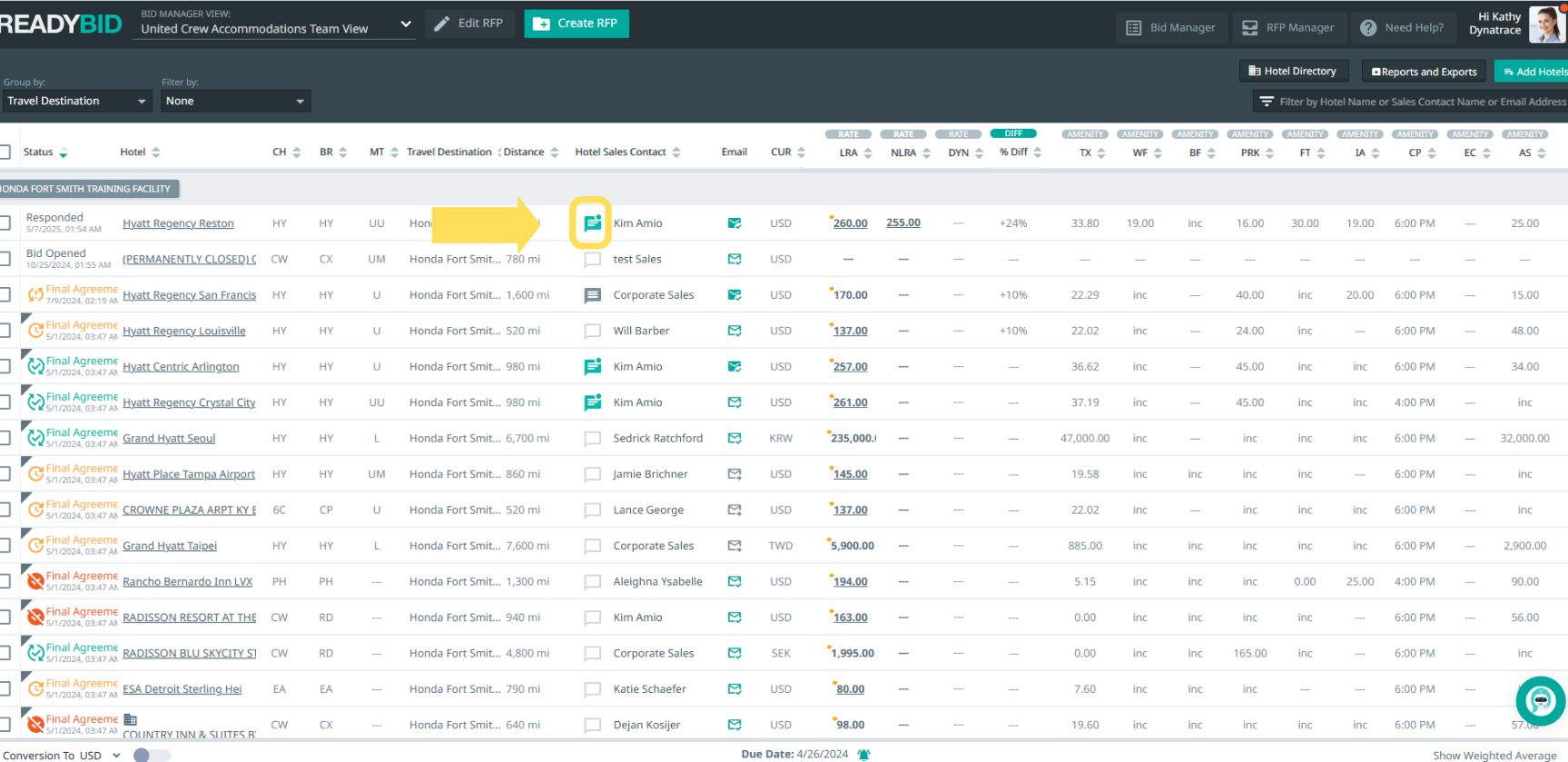Check the Grand Hyatt Seoul row checkbox
Viewport: 1568px width, 762px height.
[x=5, y=439]
